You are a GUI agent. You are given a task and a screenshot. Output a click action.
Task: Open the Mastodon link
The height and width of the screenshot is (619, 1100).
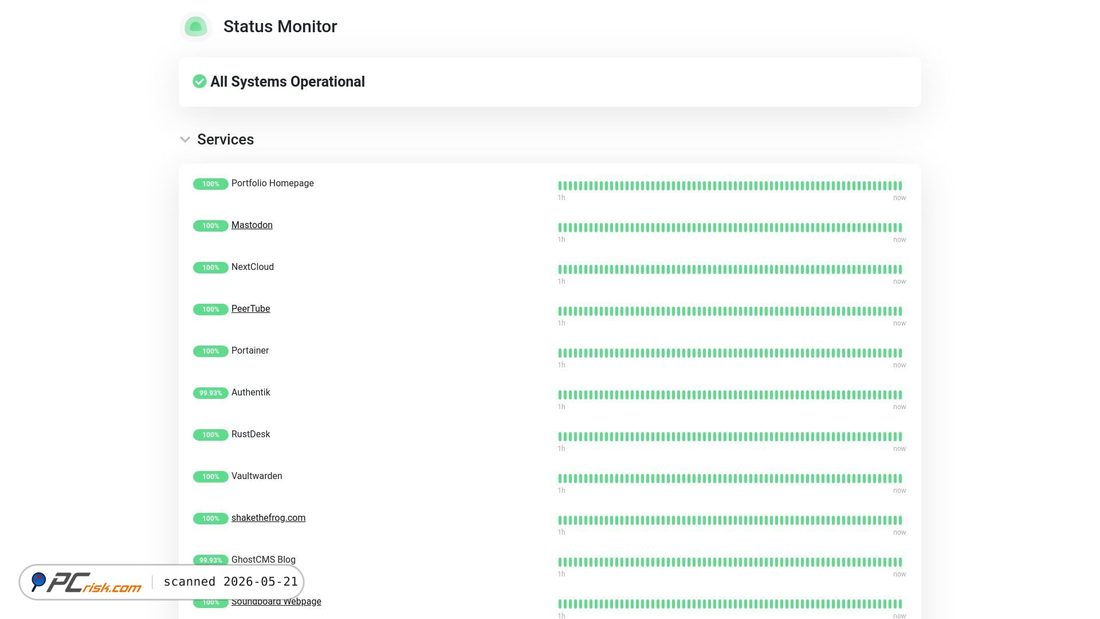(252, 225)
